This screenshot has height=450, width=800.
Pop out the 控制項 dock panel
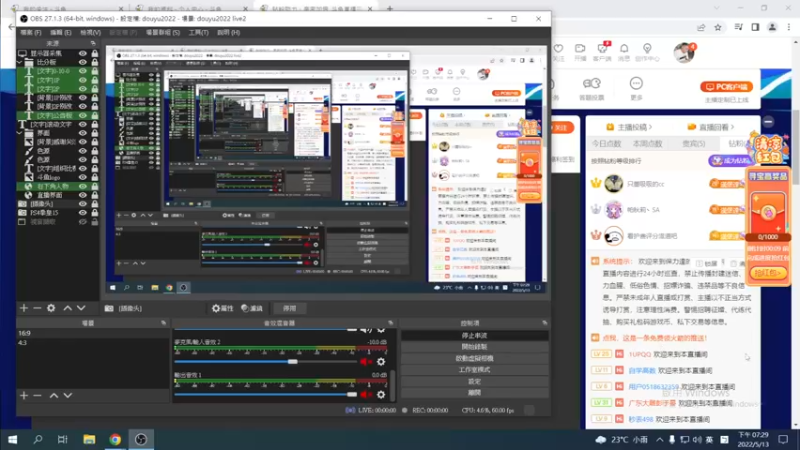click(x=544, y=323)
